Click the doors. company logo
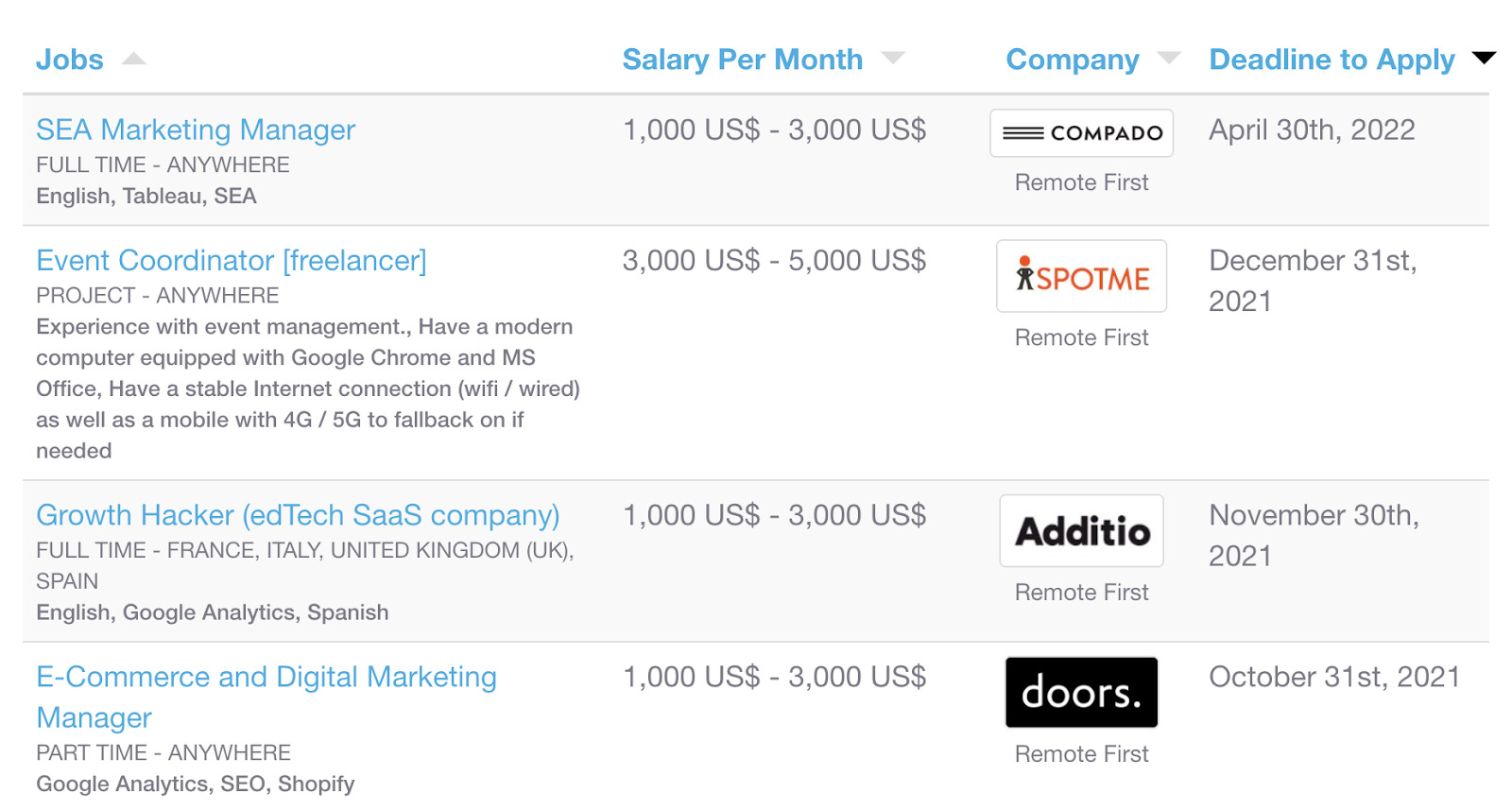Viewport: 1512px width, 810px height. pyautogui.click(x=1081, y=693)
